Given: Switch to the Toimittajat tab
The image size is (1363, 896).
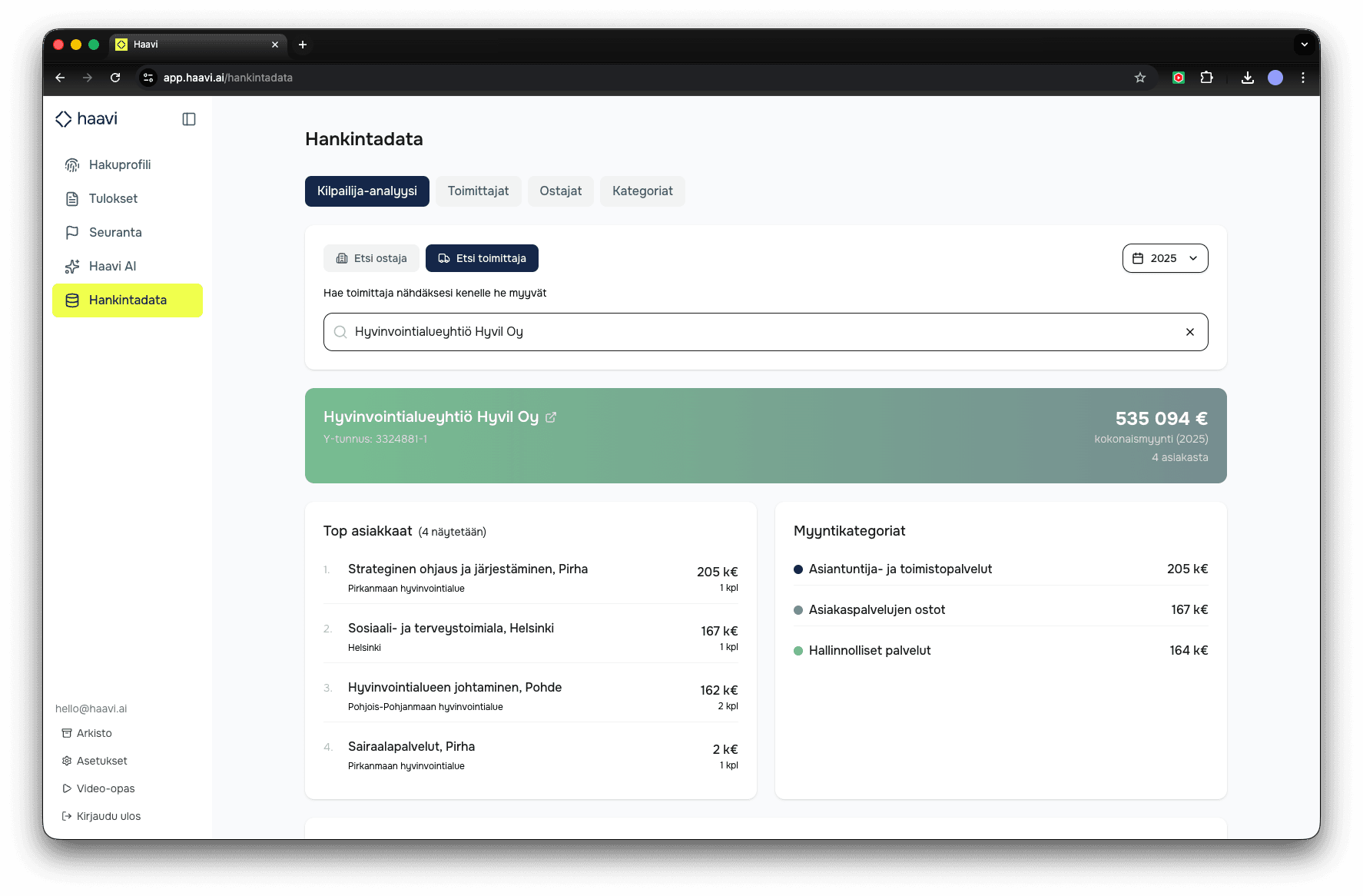Looking at the screenshot, I should tap(478, 191).
